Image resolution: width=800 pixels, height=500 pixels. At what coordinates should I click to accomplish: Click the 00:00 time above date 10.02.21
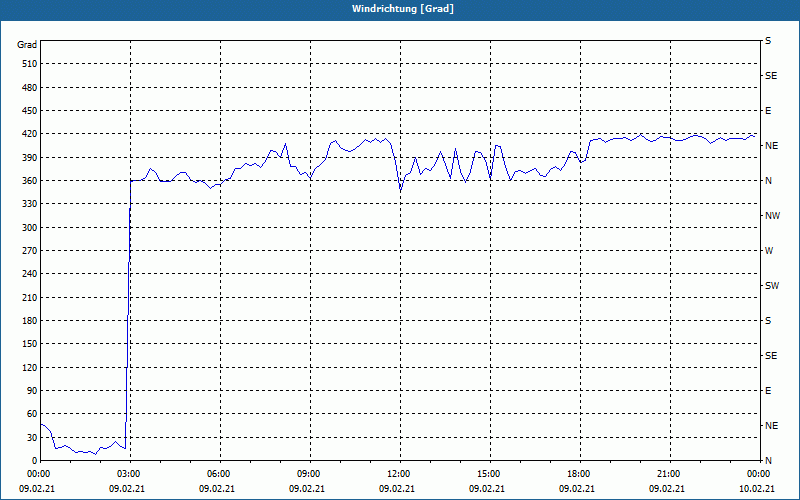760,474
